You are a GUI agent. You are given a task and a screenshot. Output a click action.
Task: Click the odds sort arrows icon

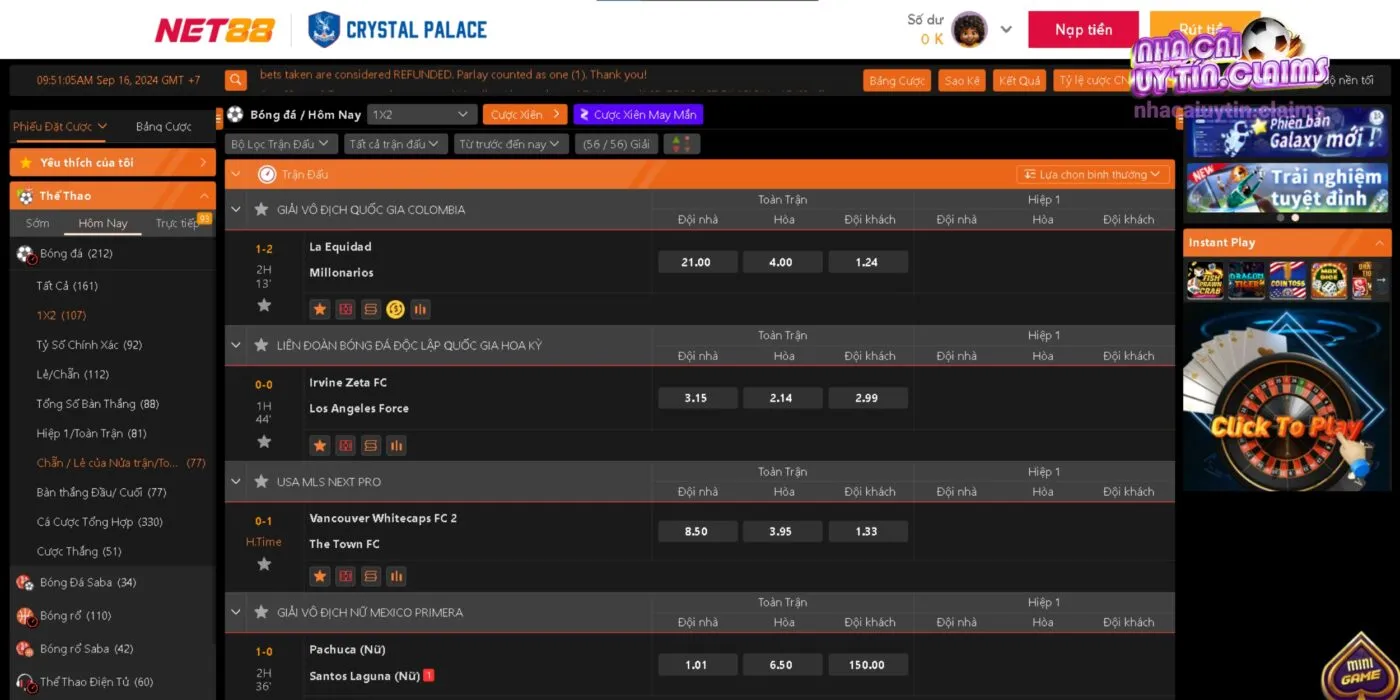point(681,144)
